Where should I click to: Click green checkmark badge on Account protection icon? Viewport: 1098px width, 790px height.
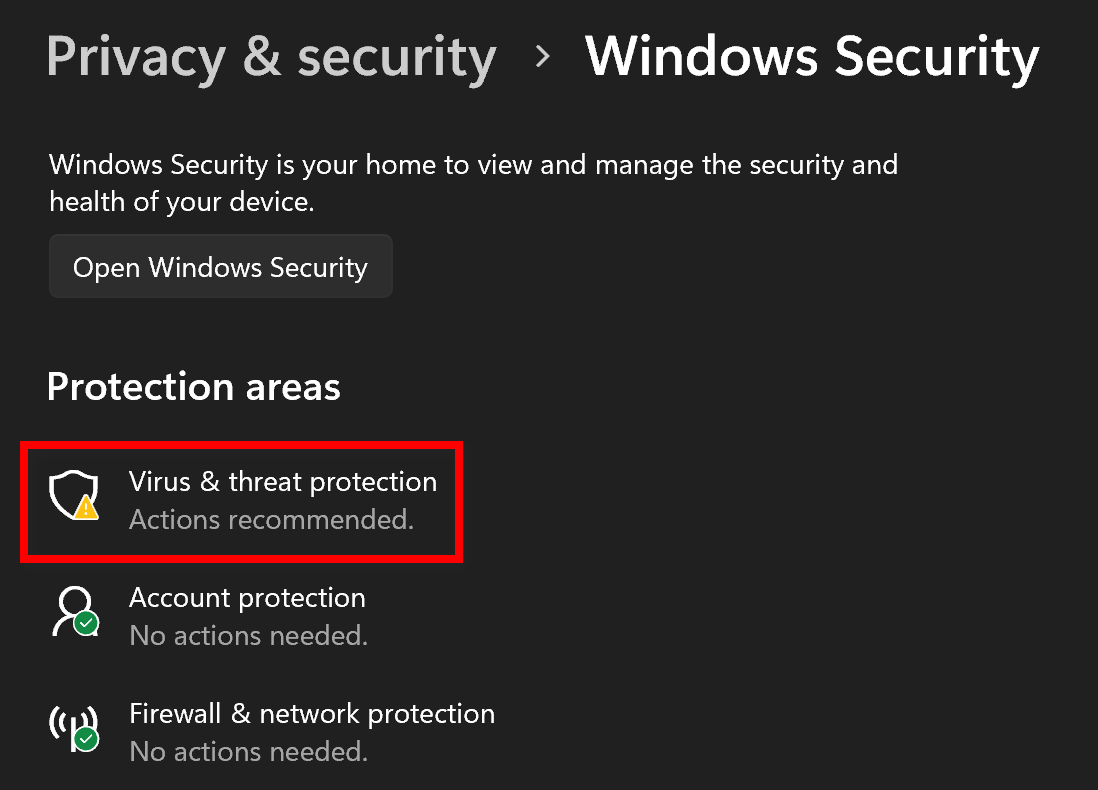(87, 624)
